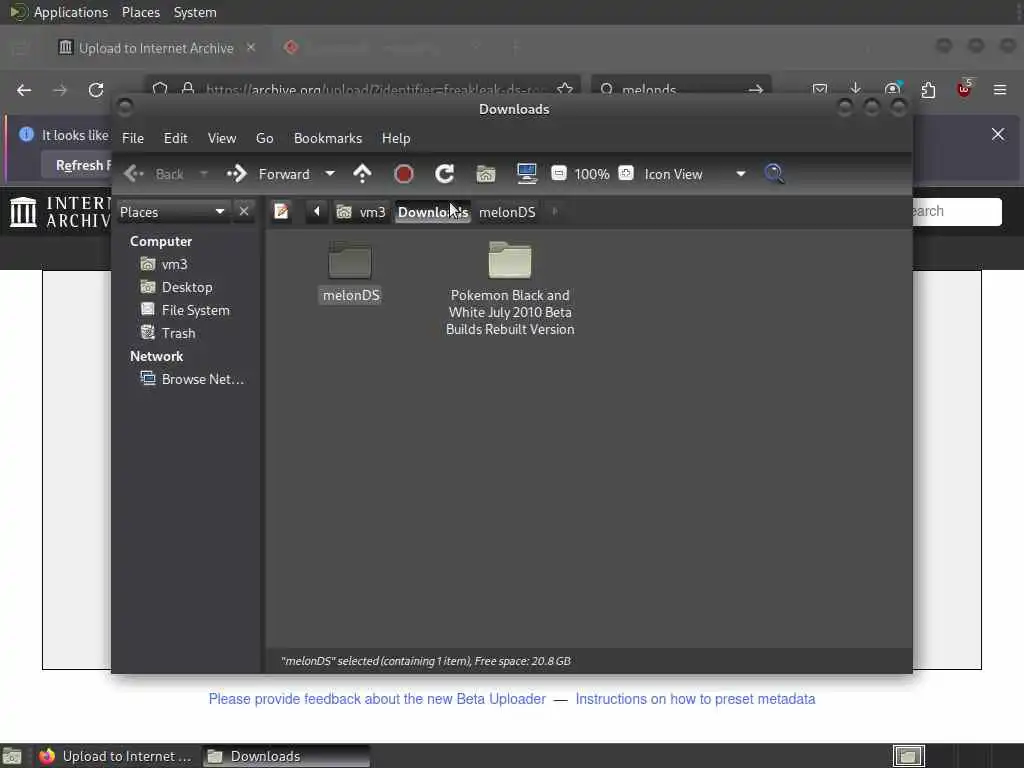
Task: Open Computer location toolbar icon
Action: tap(526, 174)
